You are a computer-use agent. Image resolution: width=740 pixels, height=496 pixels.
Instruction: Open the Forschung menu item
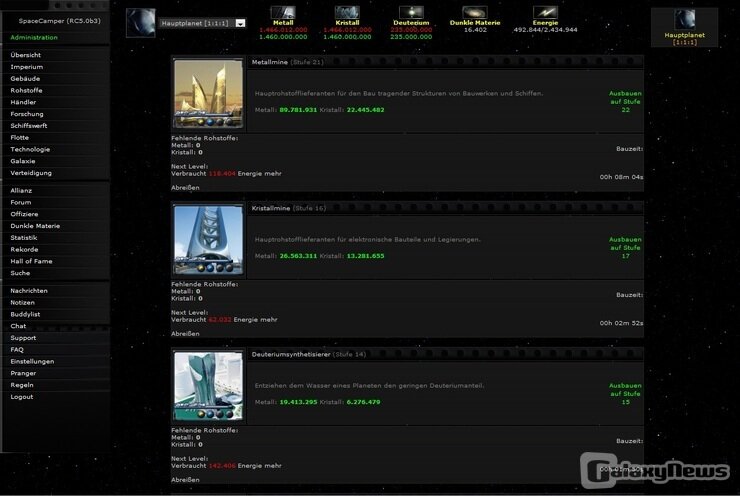pyautogui.click(x=26, y=114)
